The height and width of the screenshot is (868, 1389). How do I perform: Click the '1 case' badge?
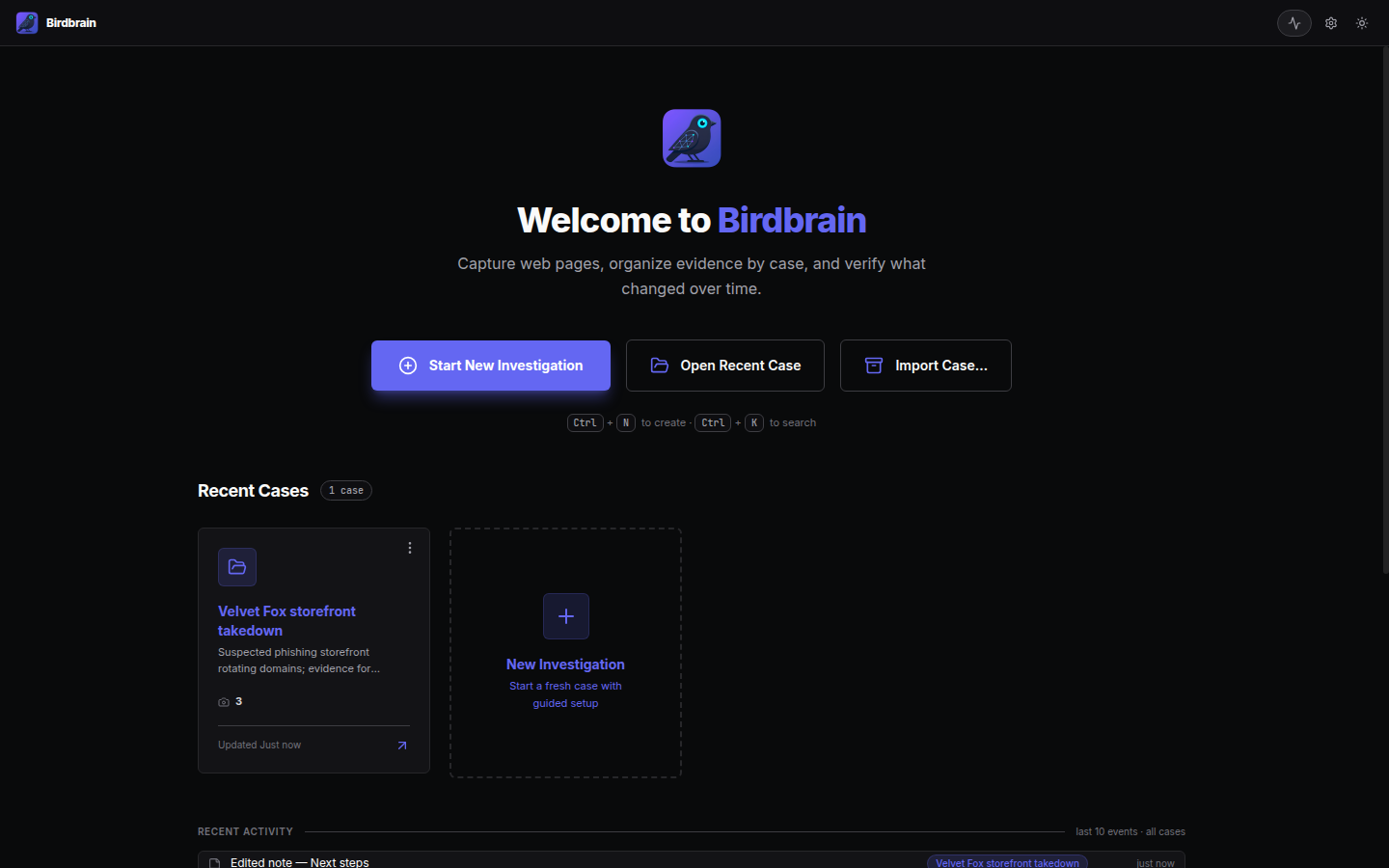point(346,491)
